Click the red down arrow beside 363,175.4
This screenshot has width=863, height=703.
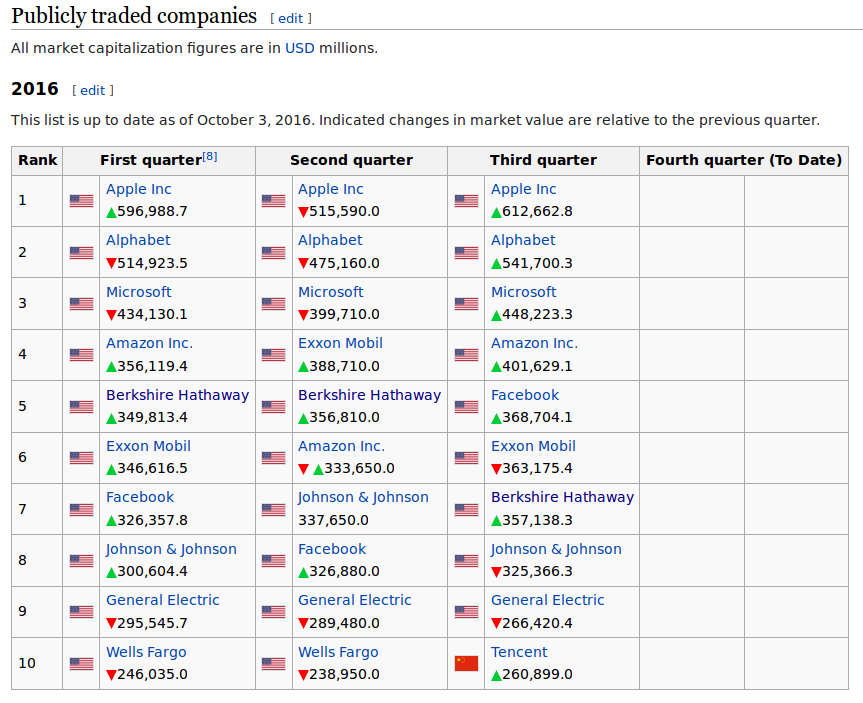coord(496,469)
